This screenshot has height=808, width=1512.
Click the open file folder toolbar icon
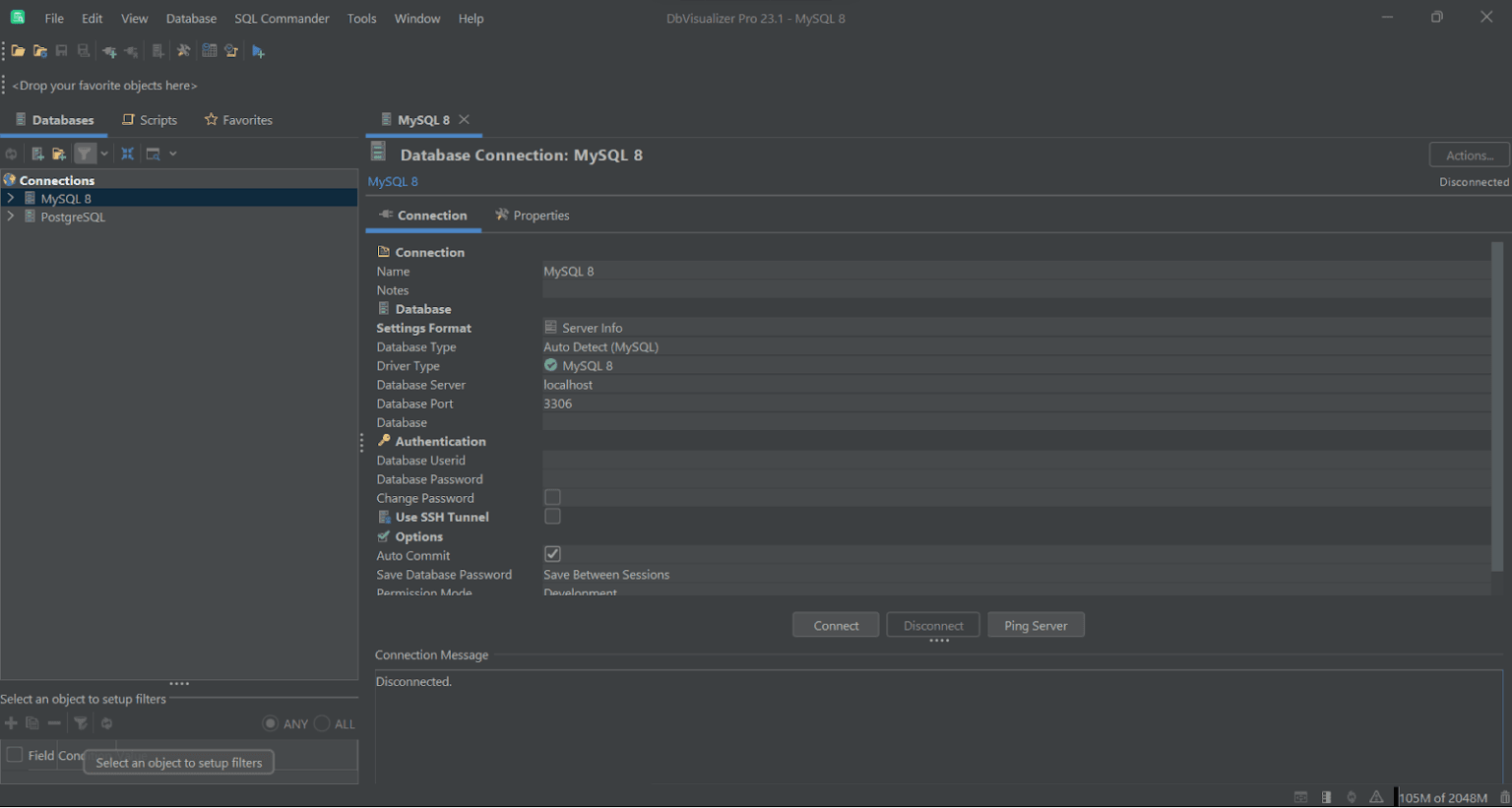click(x=18, y=51)
